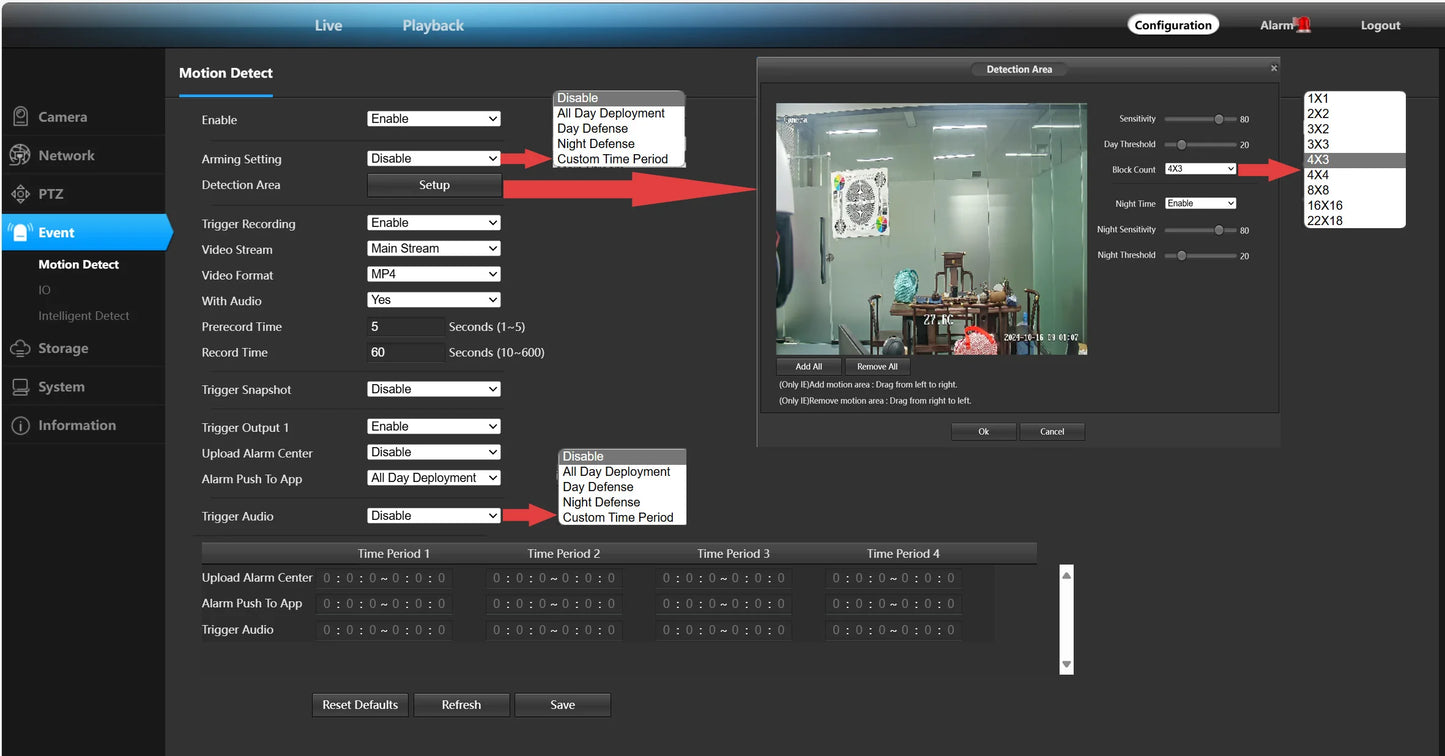The width and height of the screenshot is (1445, 756).
Task: Click the red Alarm siren icon
Action: coord(1302,25)
